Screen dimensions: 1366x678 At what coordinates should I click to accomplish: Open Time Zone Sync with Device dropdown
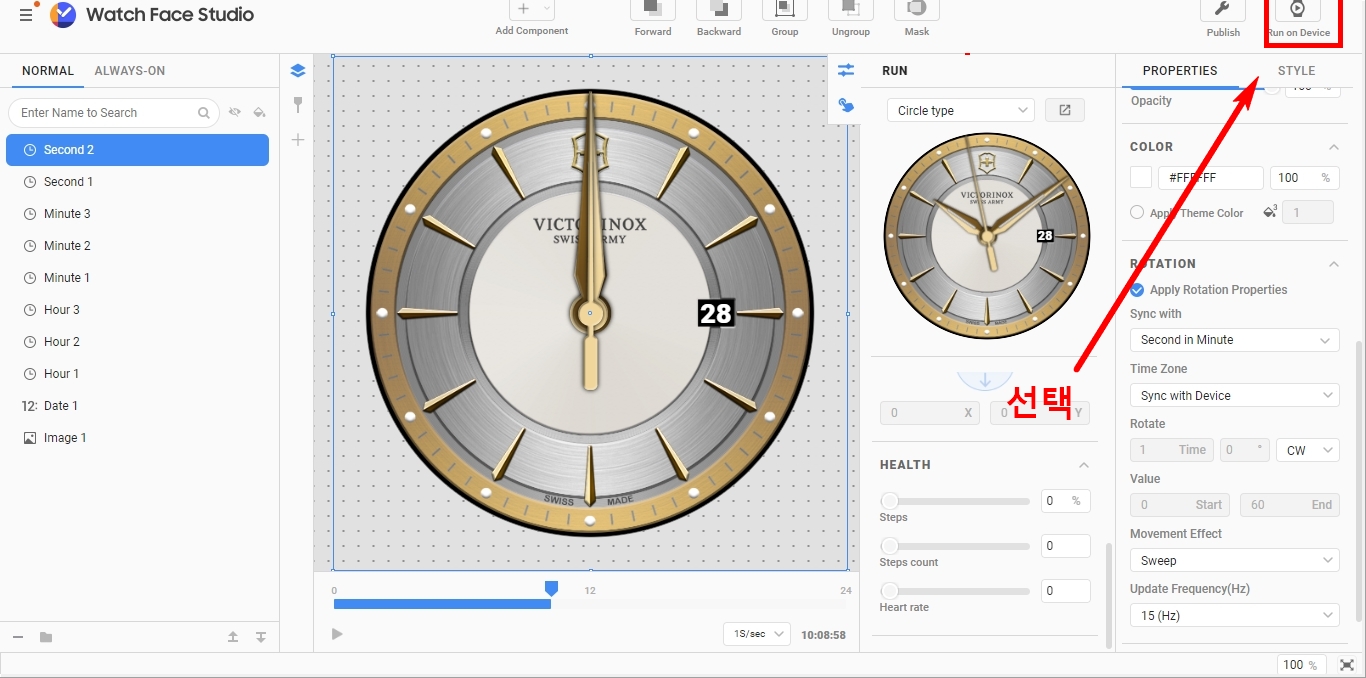(x=1234, y=395)
